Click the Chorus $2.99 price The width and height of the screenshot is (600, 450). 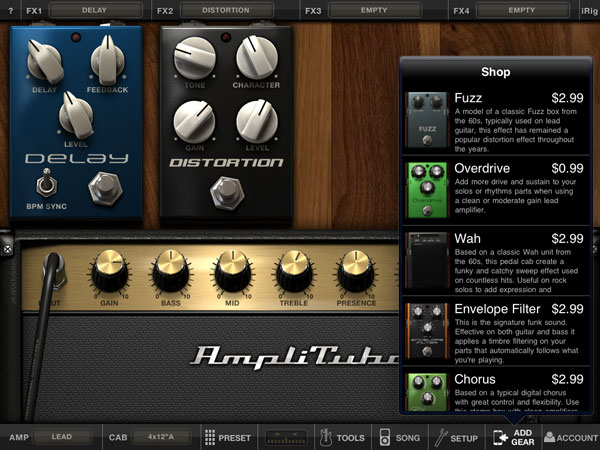(x=567, y=379)
